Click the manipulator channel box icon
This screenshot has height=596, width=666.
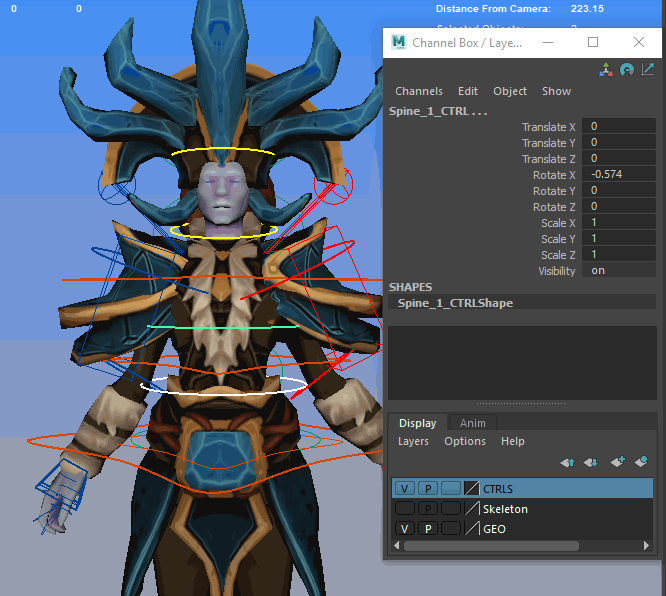pos(606,69)
